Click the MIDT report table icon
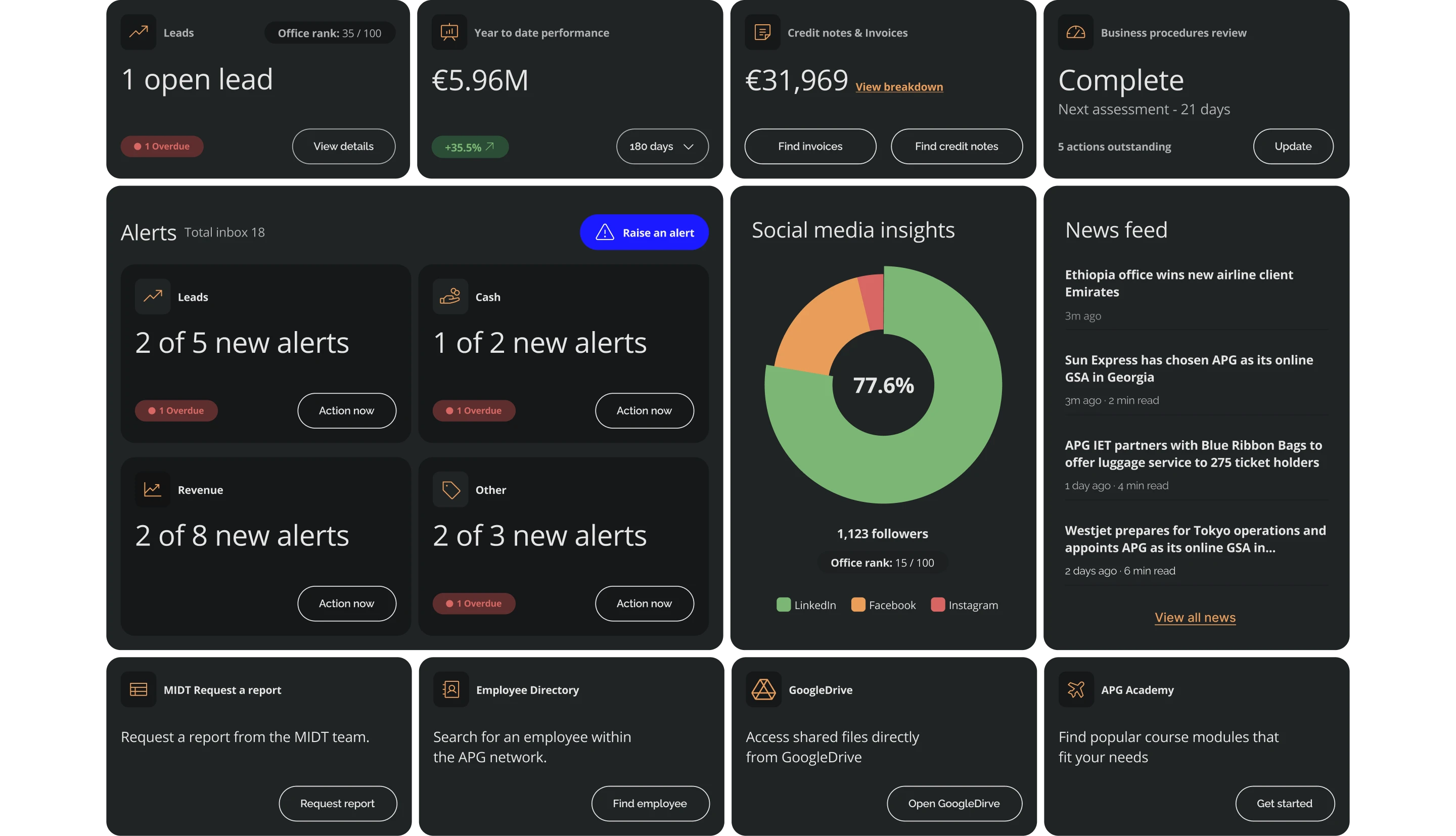 (x=139, y=689)
